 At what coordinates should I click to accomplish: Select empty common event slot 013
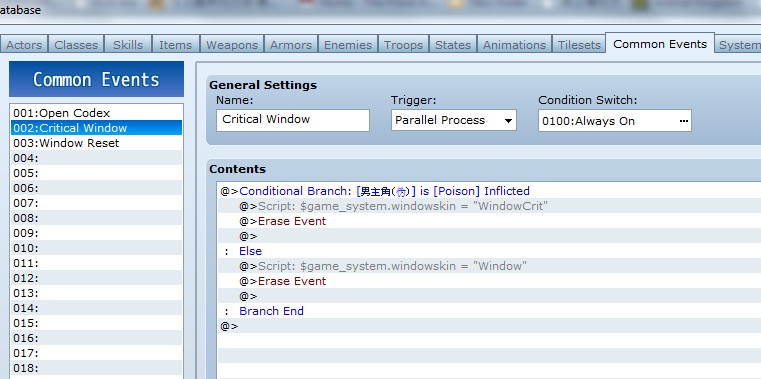pos(97,293)
